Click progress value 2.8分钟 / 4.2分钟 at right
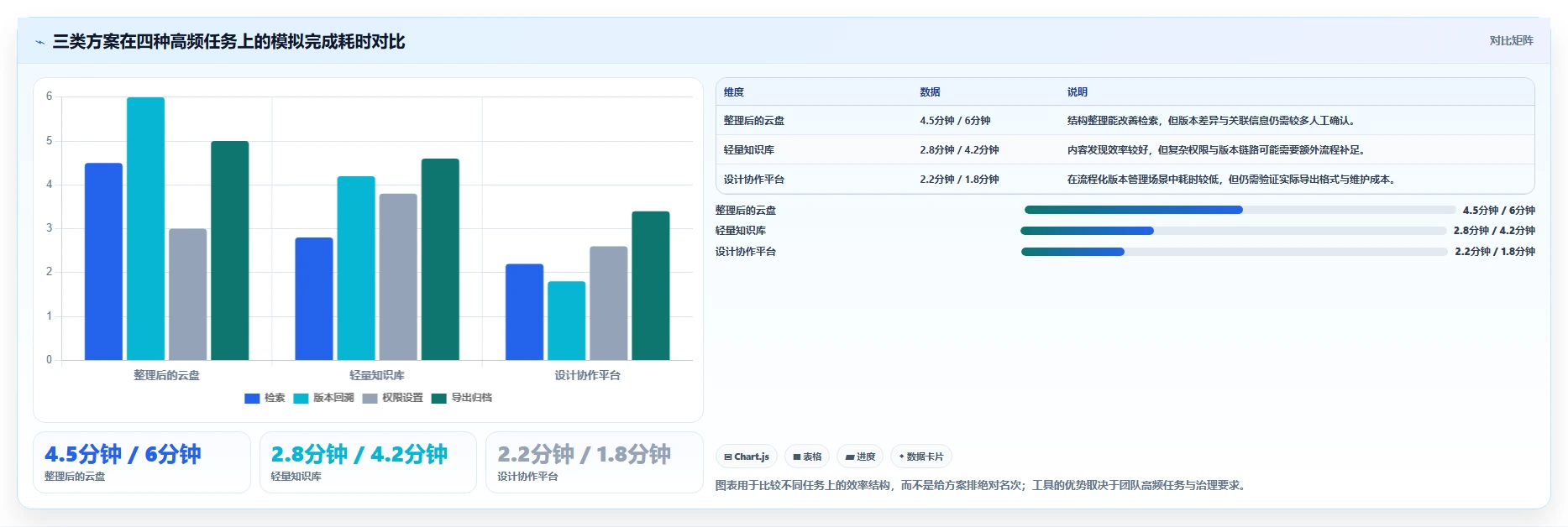Image resolution: width=1568 pixels, height=527 pixels. coord(1494,231)
